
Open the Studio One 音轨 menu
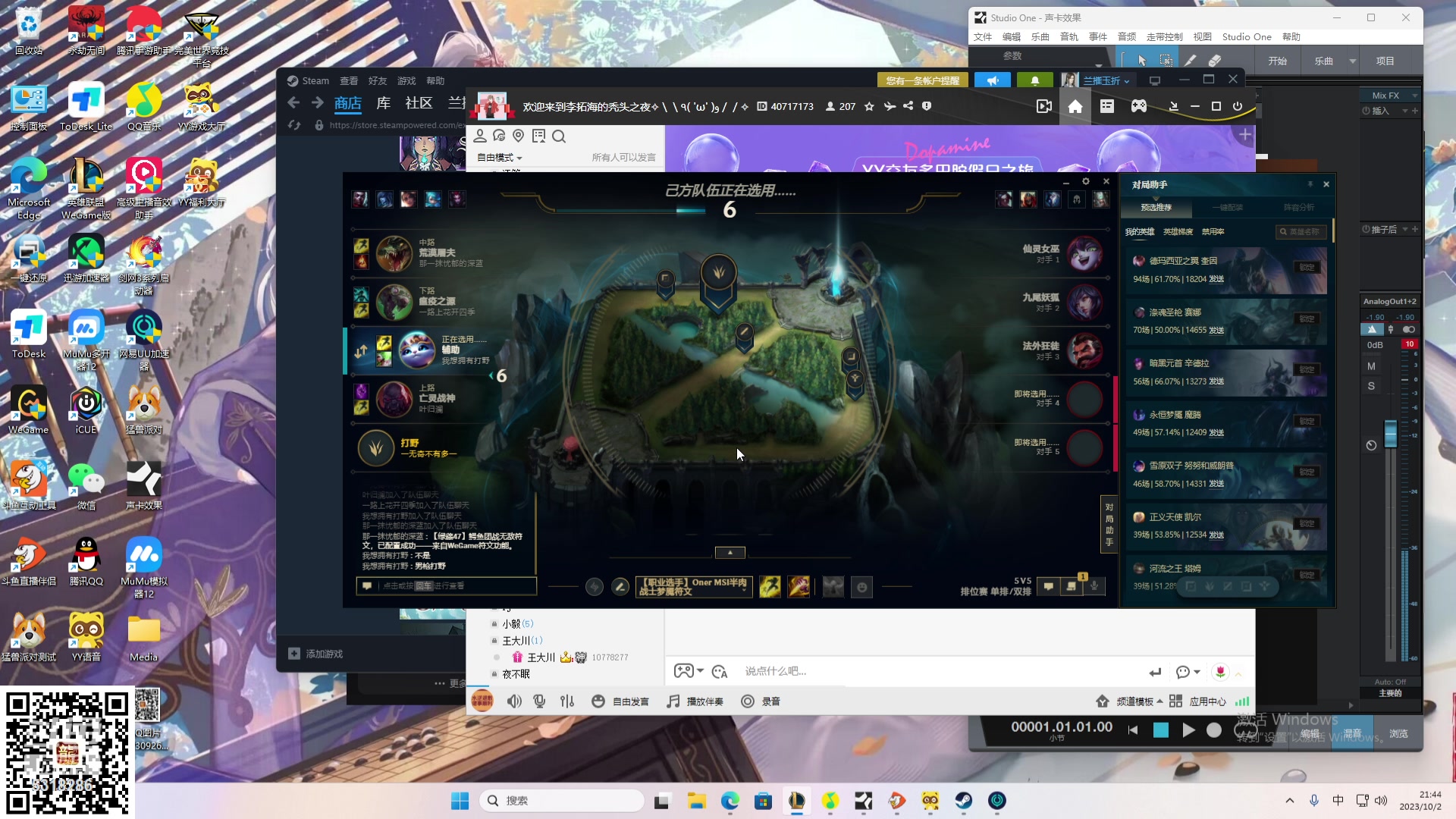pos(1069,37)
